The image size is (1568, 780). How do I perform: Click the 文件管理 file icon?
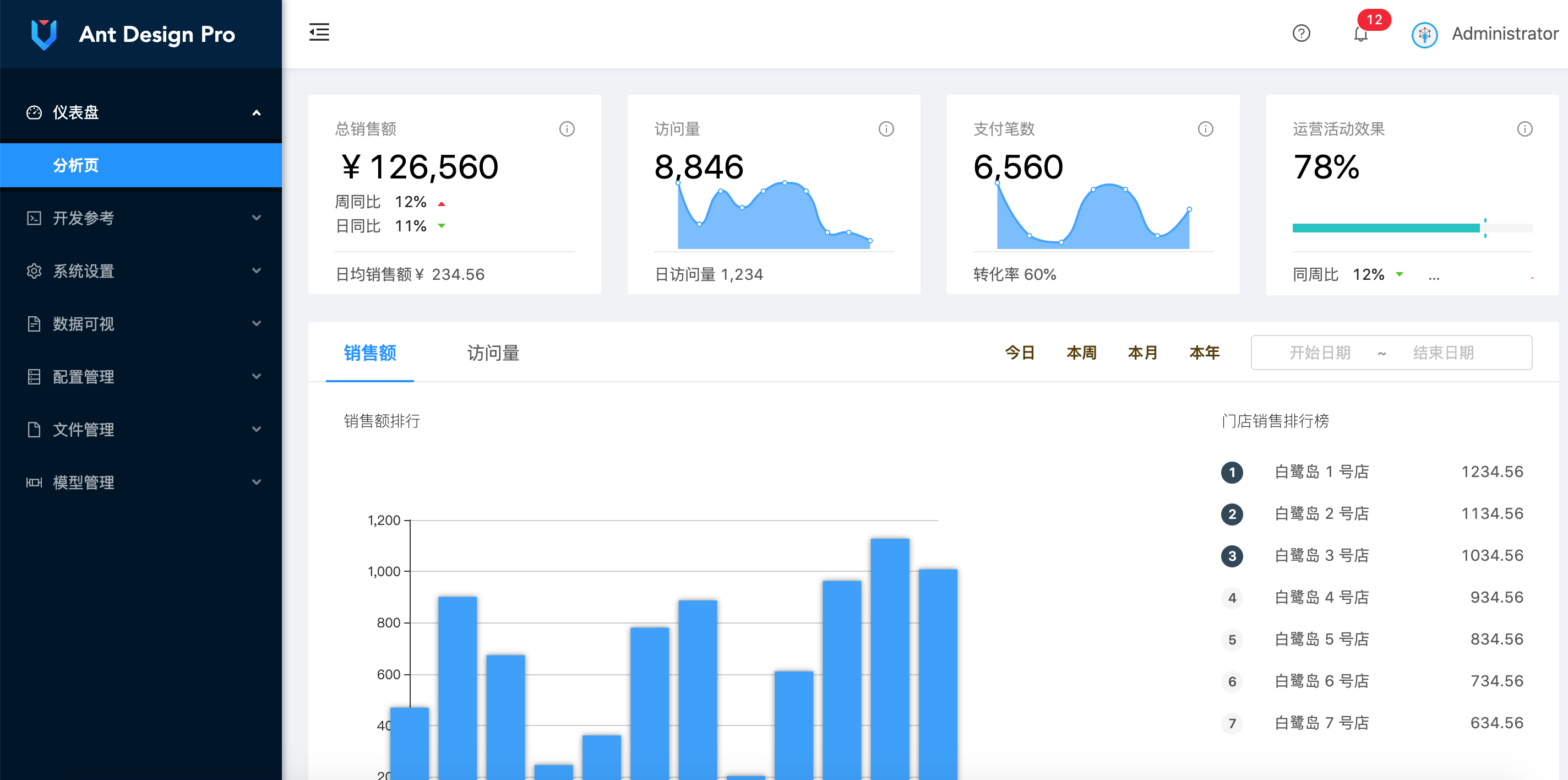click(x=34, y=430)
